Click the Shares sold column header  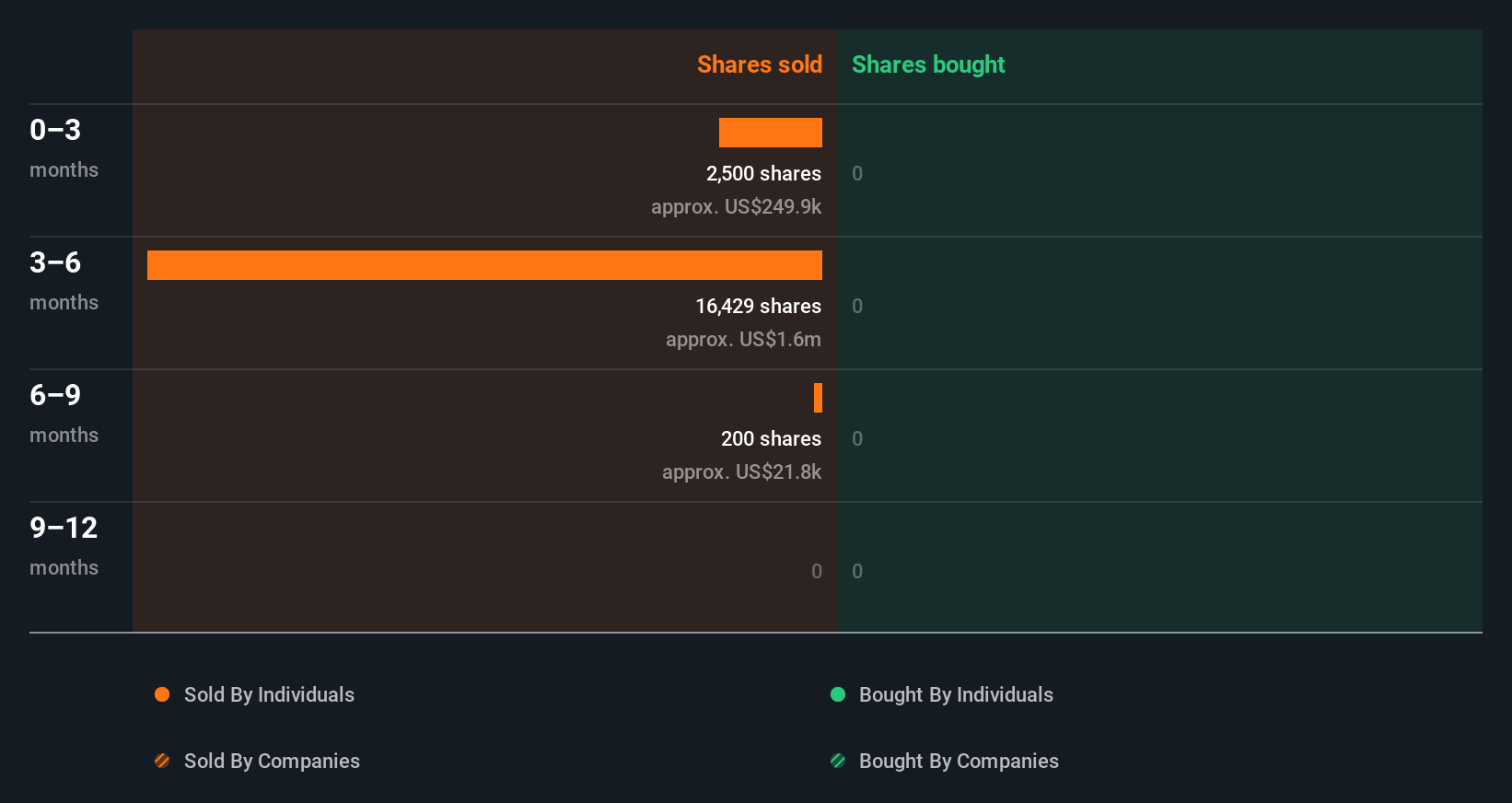click(760, 64)
